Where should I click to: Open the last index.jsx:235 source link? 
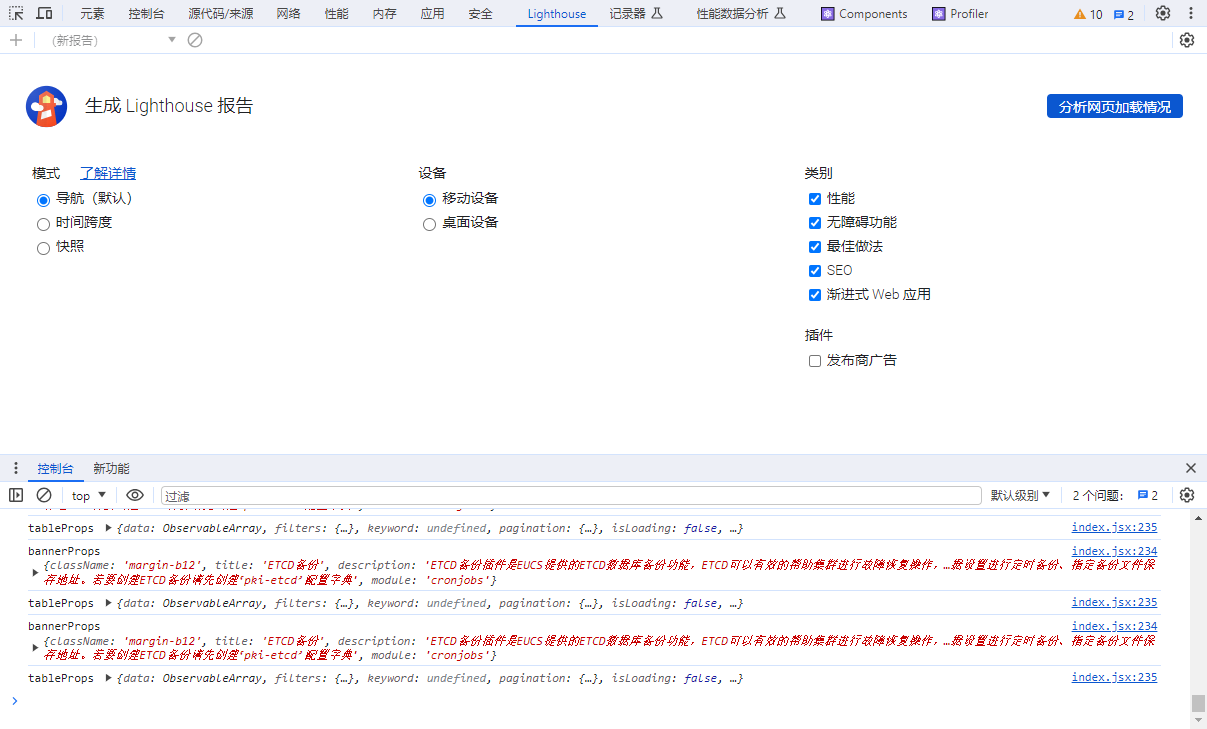click(1114, 677)
